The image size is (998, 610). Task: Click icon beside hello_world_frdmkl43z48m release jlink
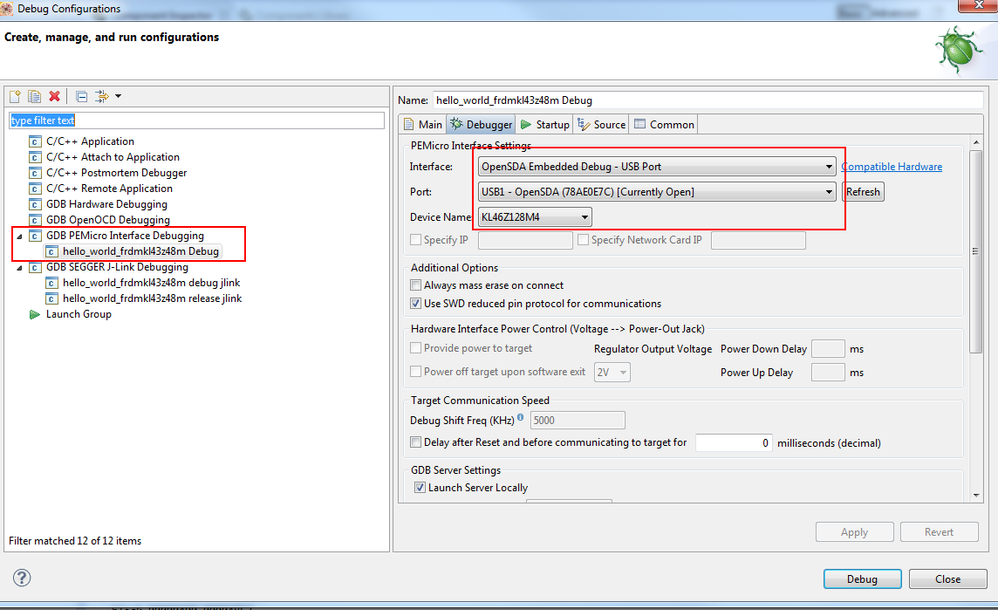coord(52,299)
